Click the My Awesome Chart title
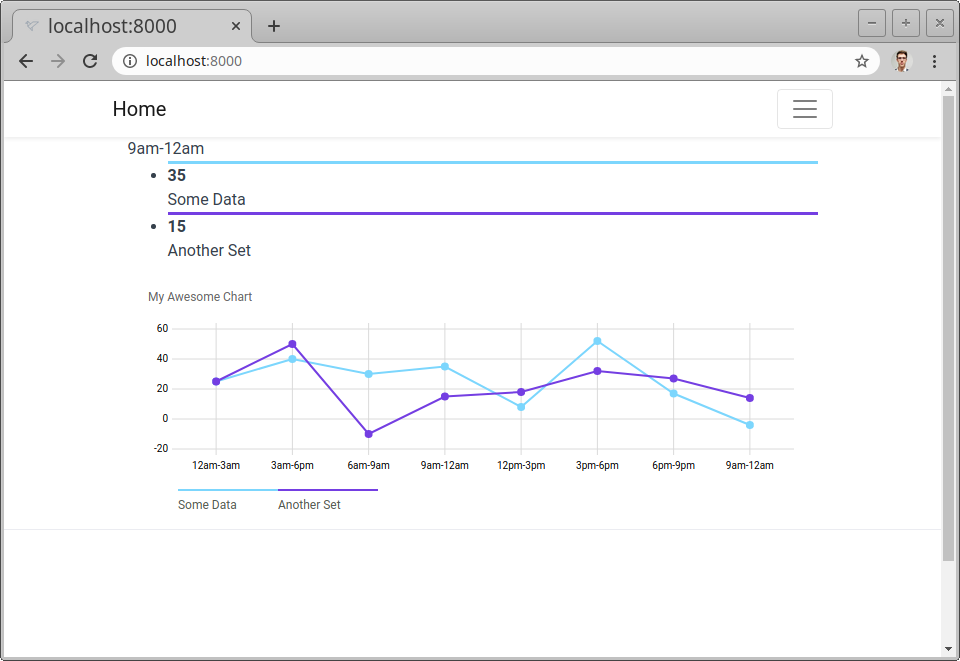 [x=200, y=296]
